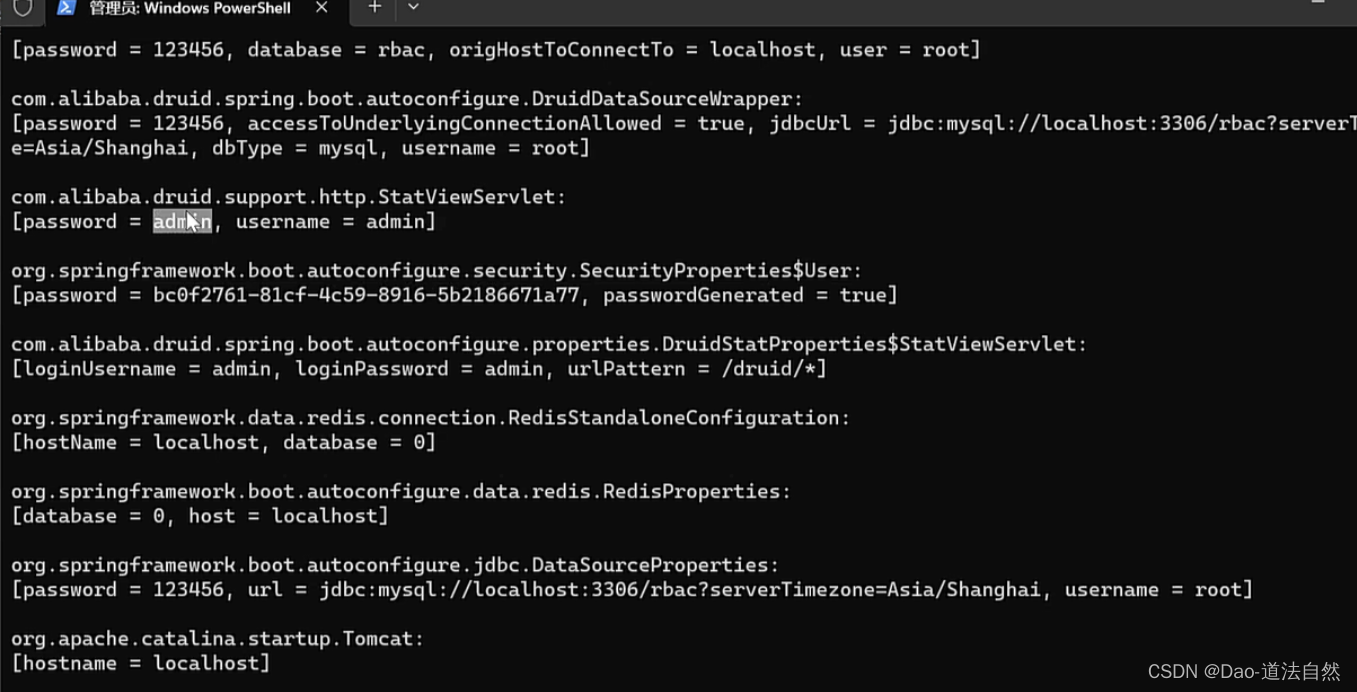Open a new terminal tab with the plus icon
This screenshot has width=1357, height=692.
click(x=374, y=8)
